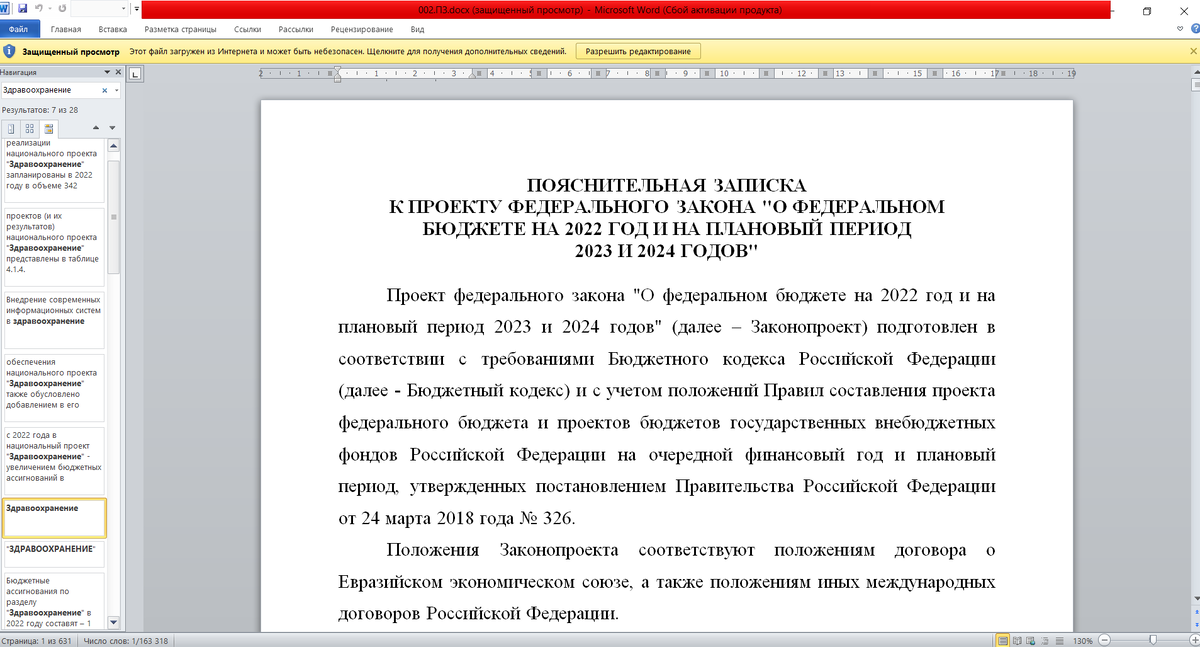Open the Навигация pane options dropdown

(x=107, y=72)
